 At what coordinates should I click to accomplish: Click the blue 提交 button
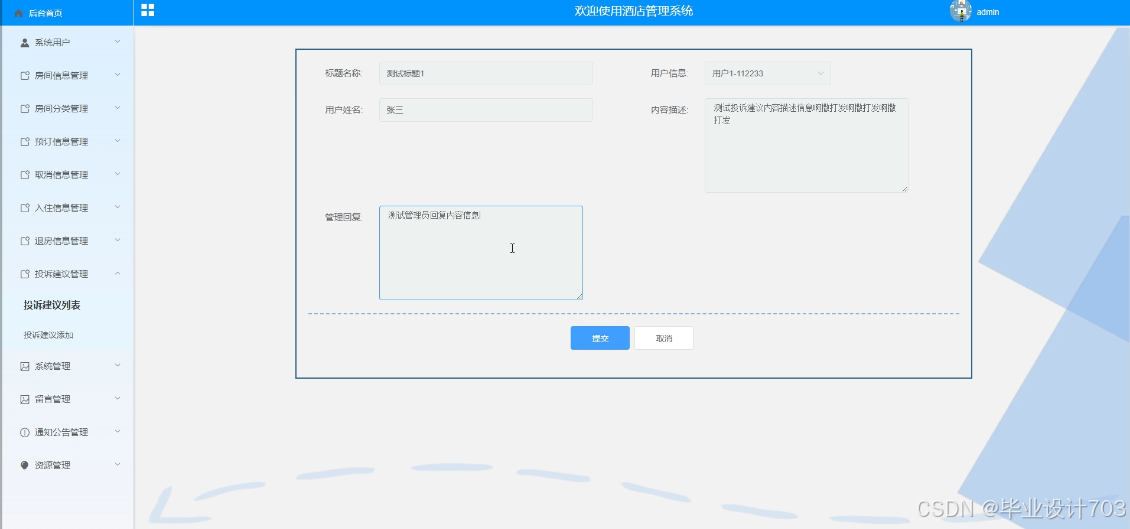(600, 338)
